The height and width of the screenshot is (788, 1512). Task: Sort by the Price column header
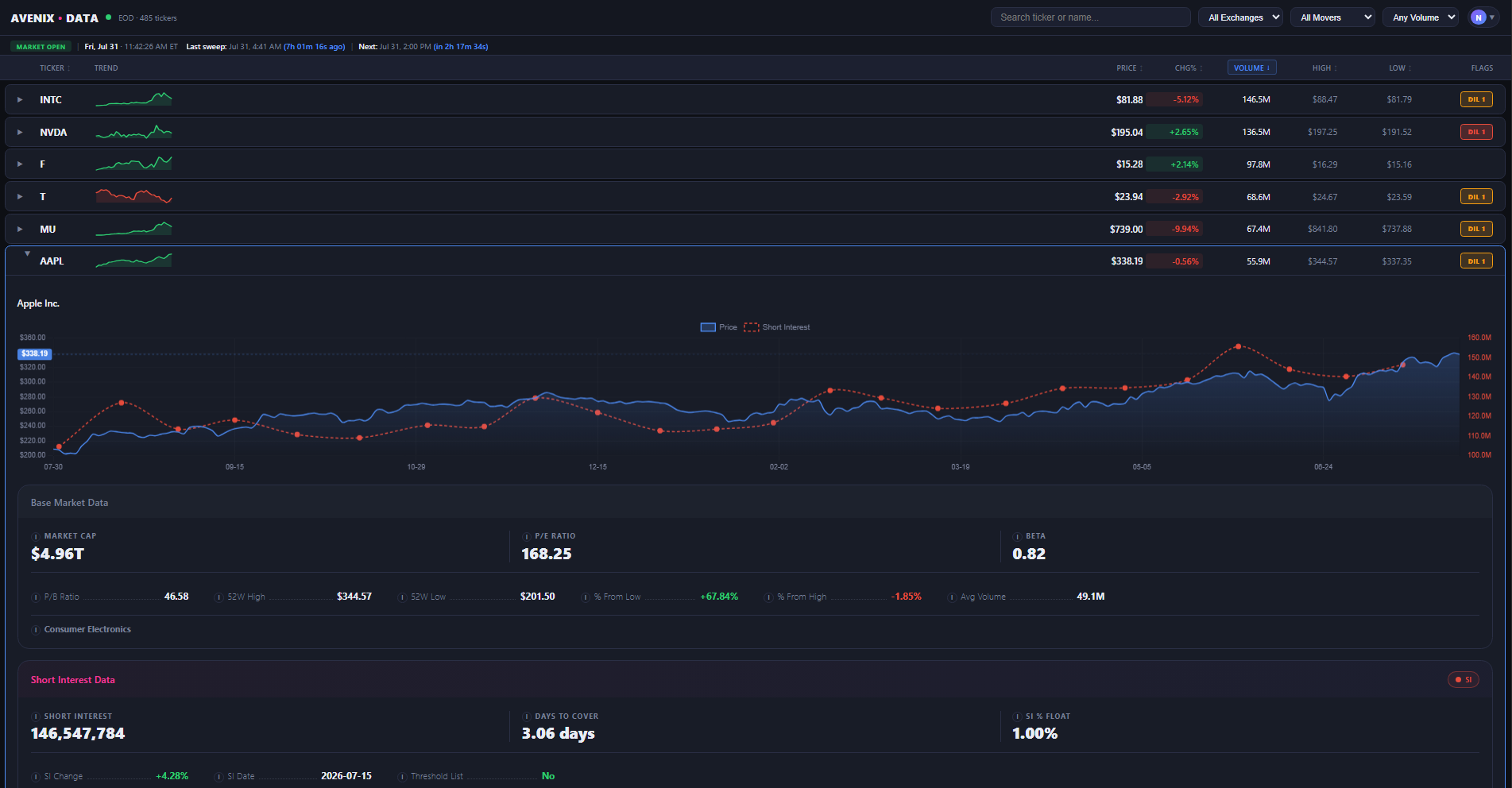(1129, 68)
